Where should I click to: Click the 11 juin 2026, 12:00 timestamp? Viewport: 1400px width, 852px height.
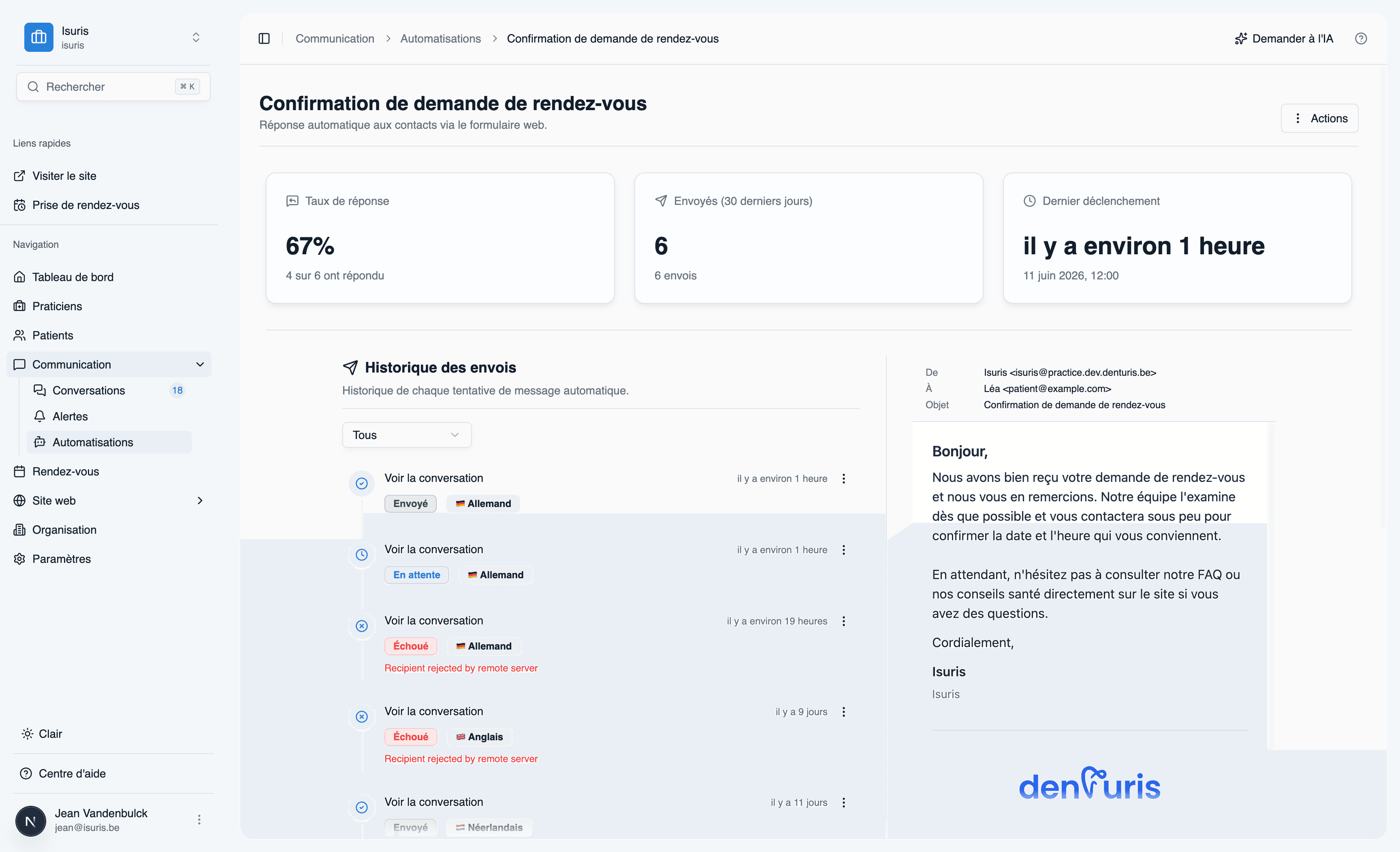[1070, 275]
